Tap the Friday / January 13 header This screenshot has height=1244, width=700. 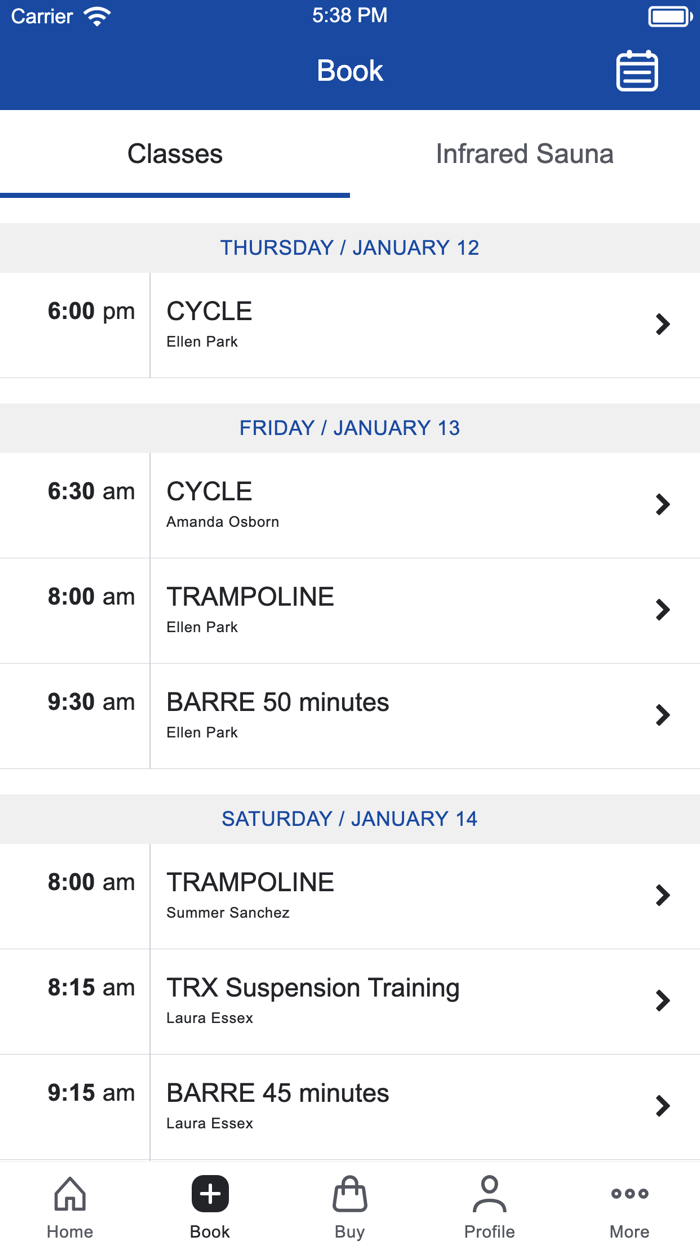pyautogui.click(x=350, y=428)
